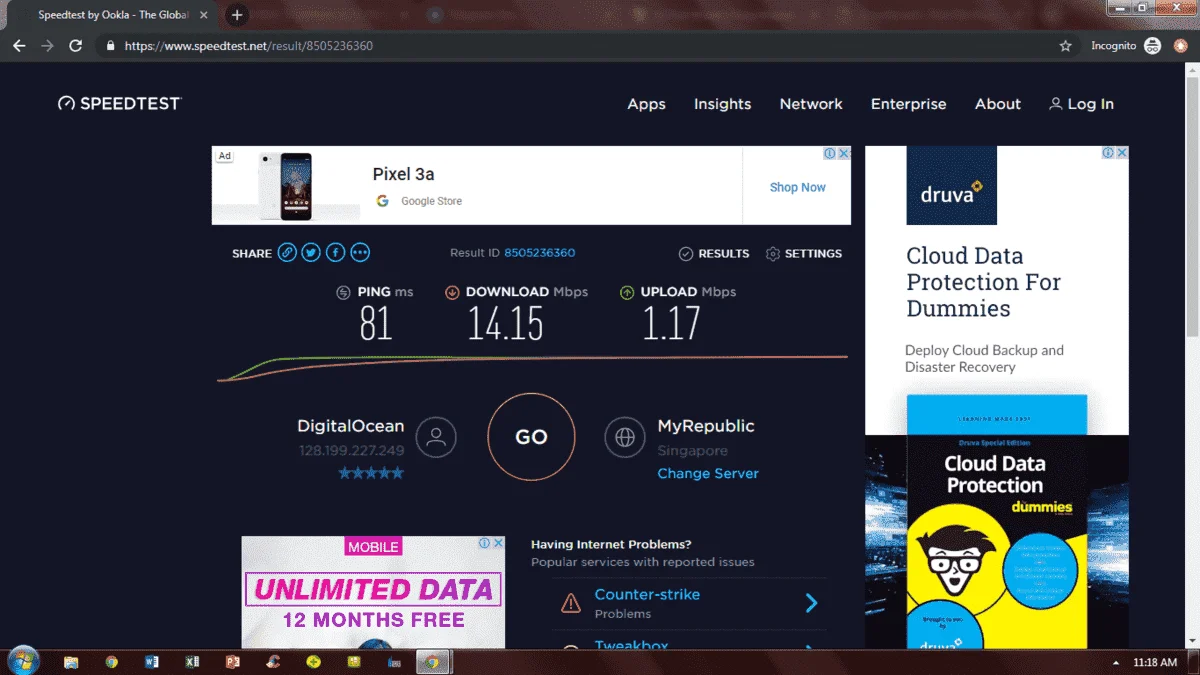The image size is (1200, 675).
Task: Close the druva sidebar ad
Action: tap(1122, 153)
